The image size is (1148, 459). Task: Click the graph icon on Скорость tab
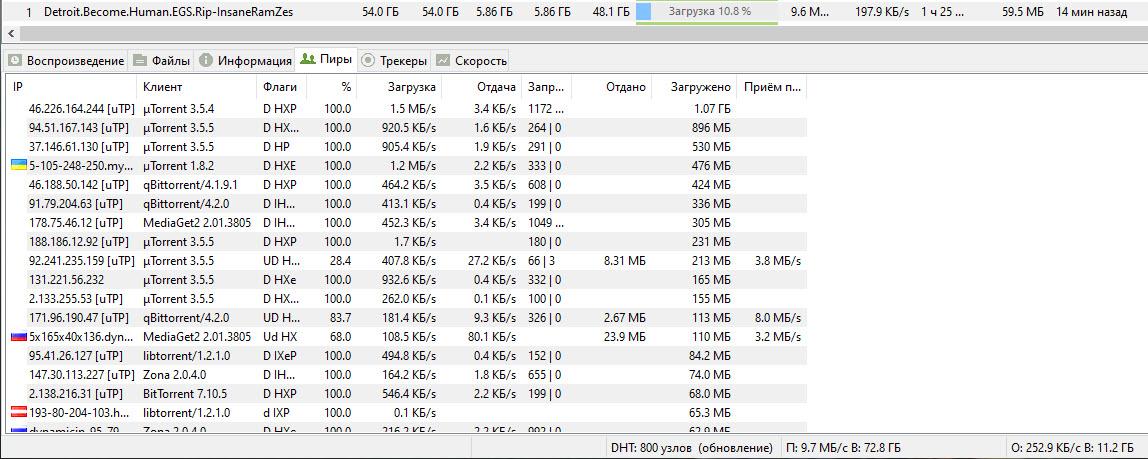click(x=443, y=61)
